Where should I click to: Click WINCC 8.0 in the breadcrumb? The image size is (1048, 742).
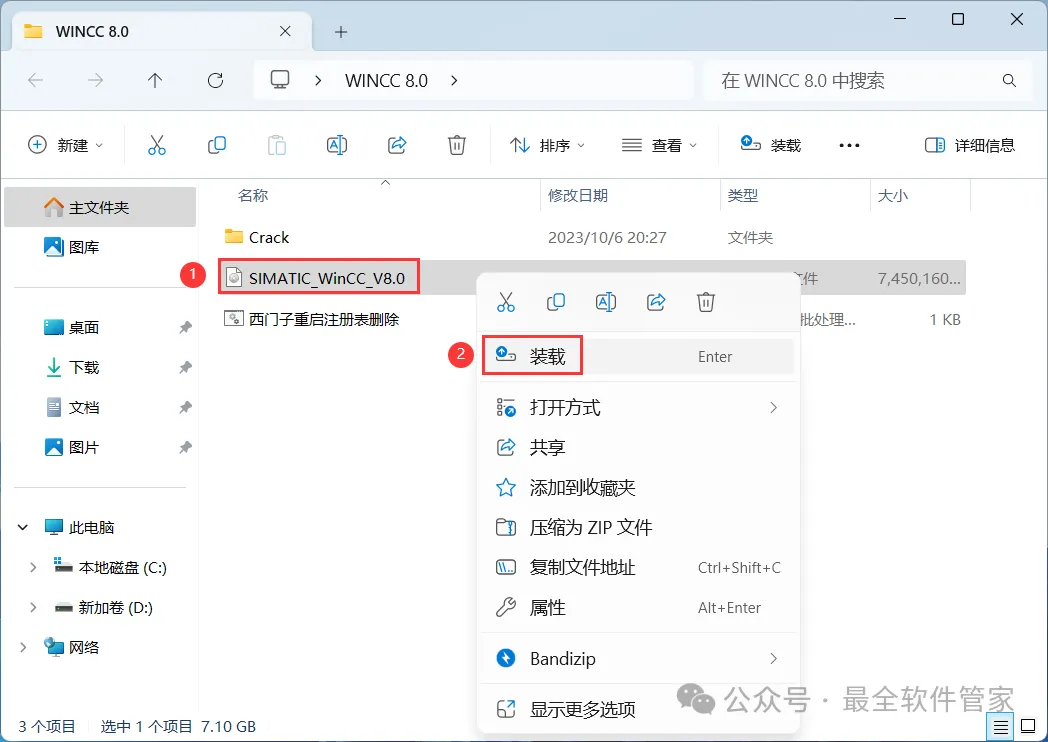click(386, 81)
